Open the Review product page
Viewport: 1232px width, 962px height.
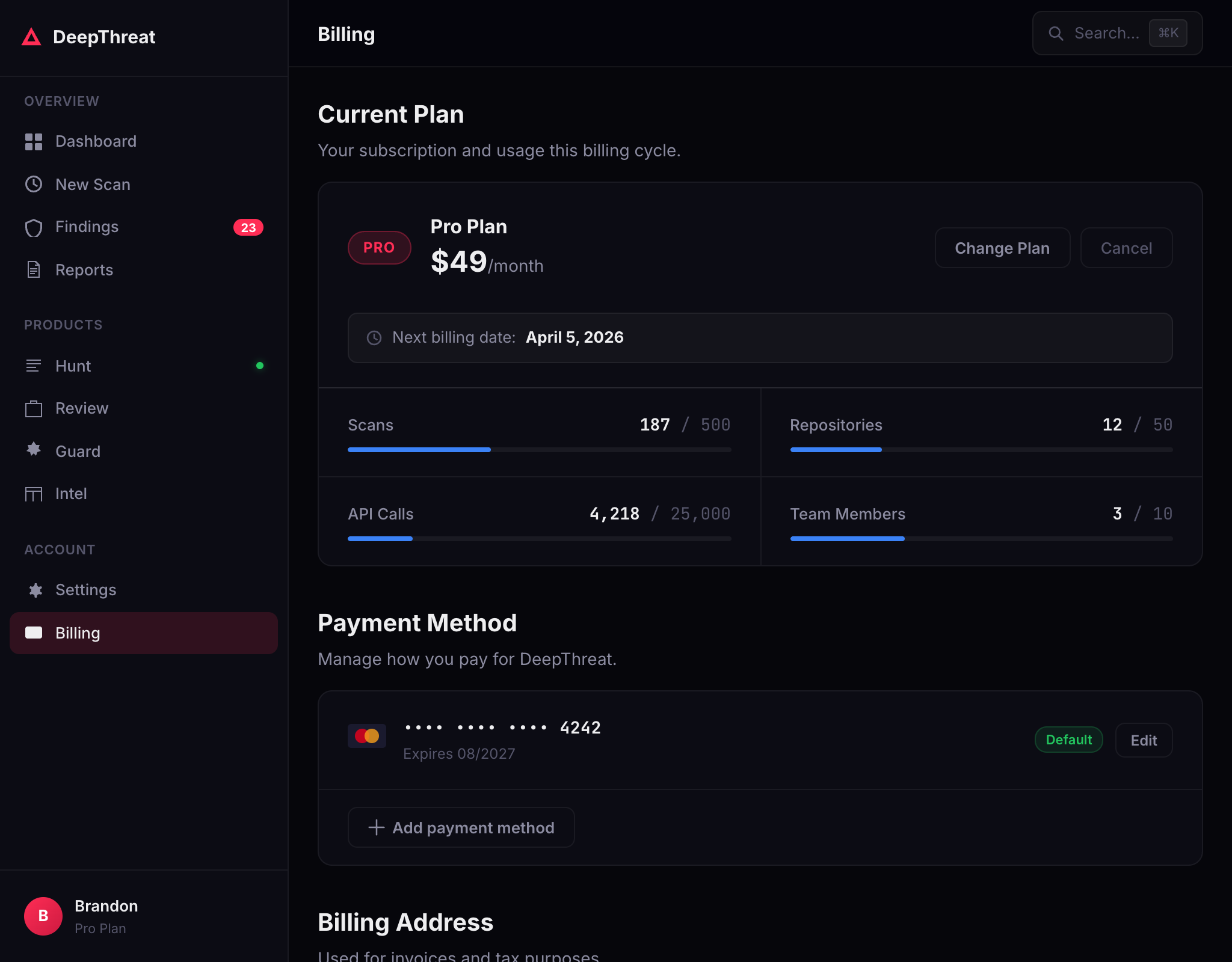coord(82,408)
